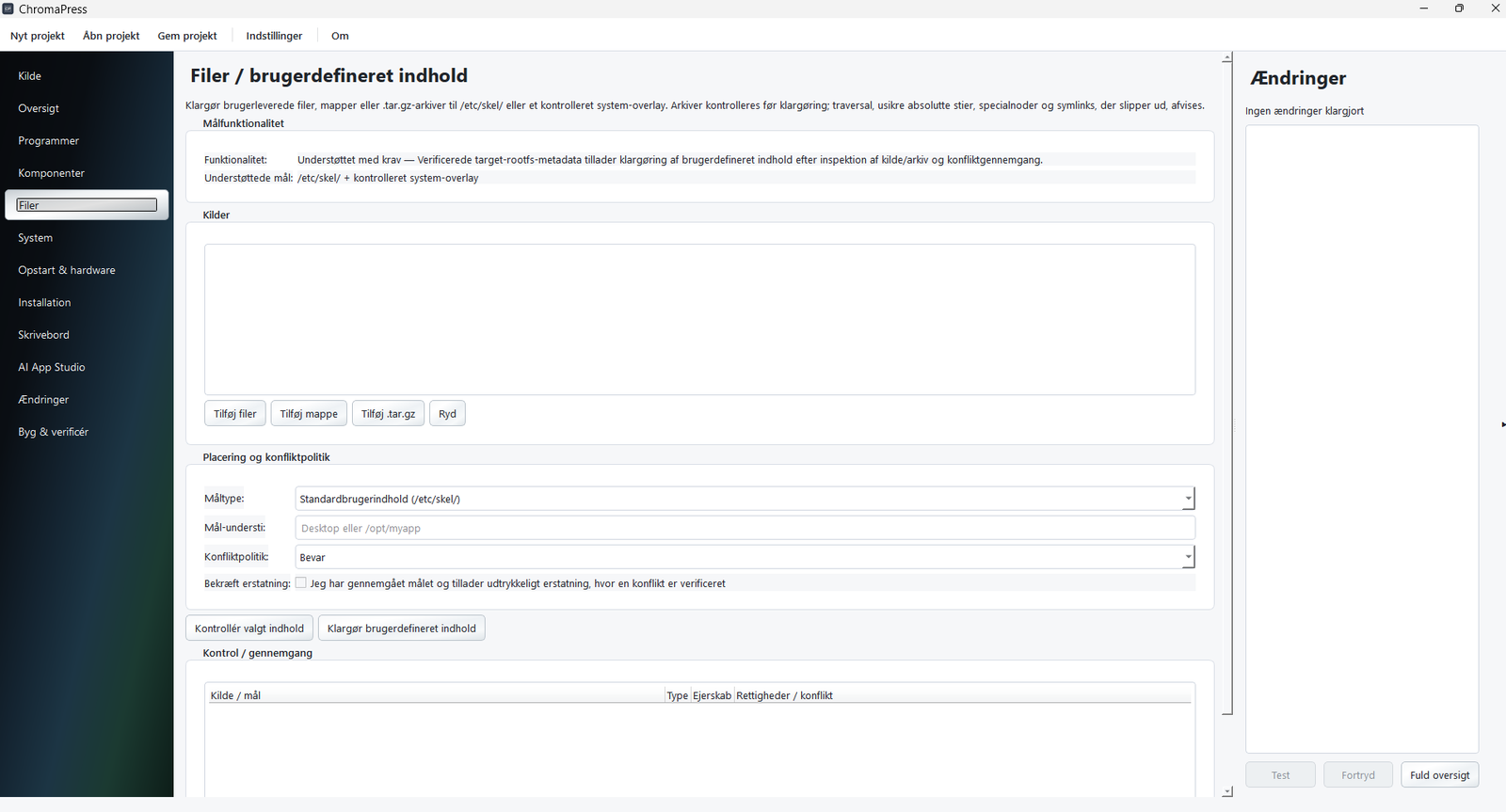
Task: Click the Mål-understi input field
Action: point(745,528)
